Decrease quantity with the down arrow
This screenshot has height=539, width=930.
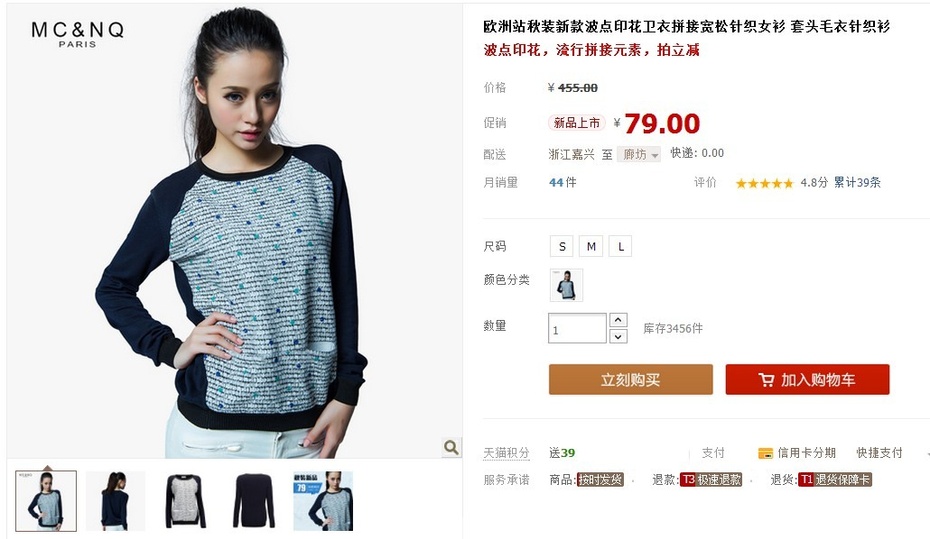618,336
